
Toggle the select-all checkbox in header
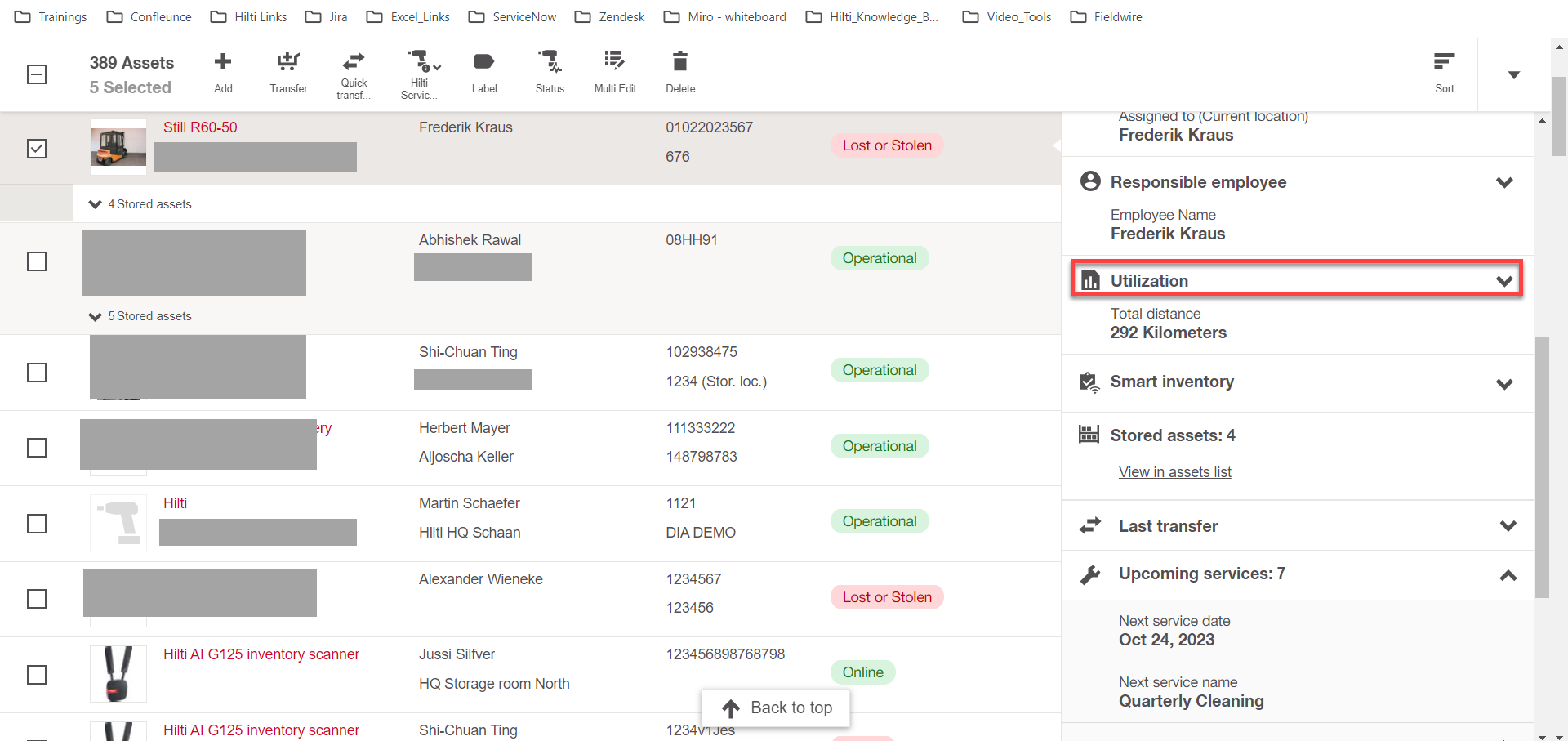37,74
